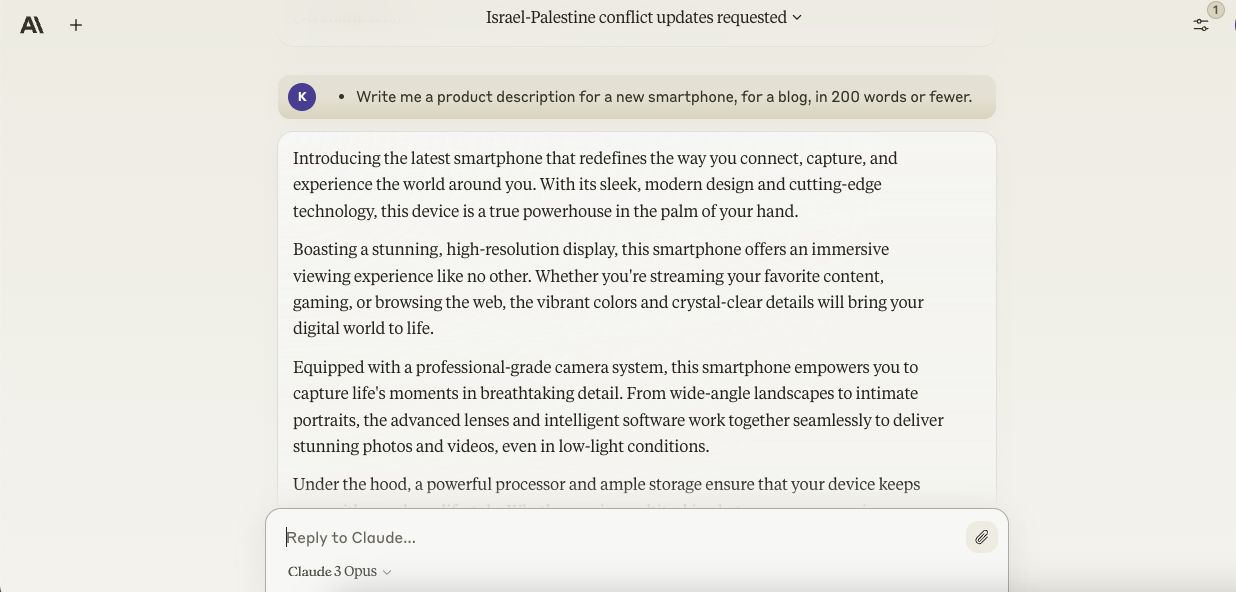This screenshot has height=592, width=1236.
Task: Click the paragraph about professional-grade camera system
Action: click(x=618, y=407)
